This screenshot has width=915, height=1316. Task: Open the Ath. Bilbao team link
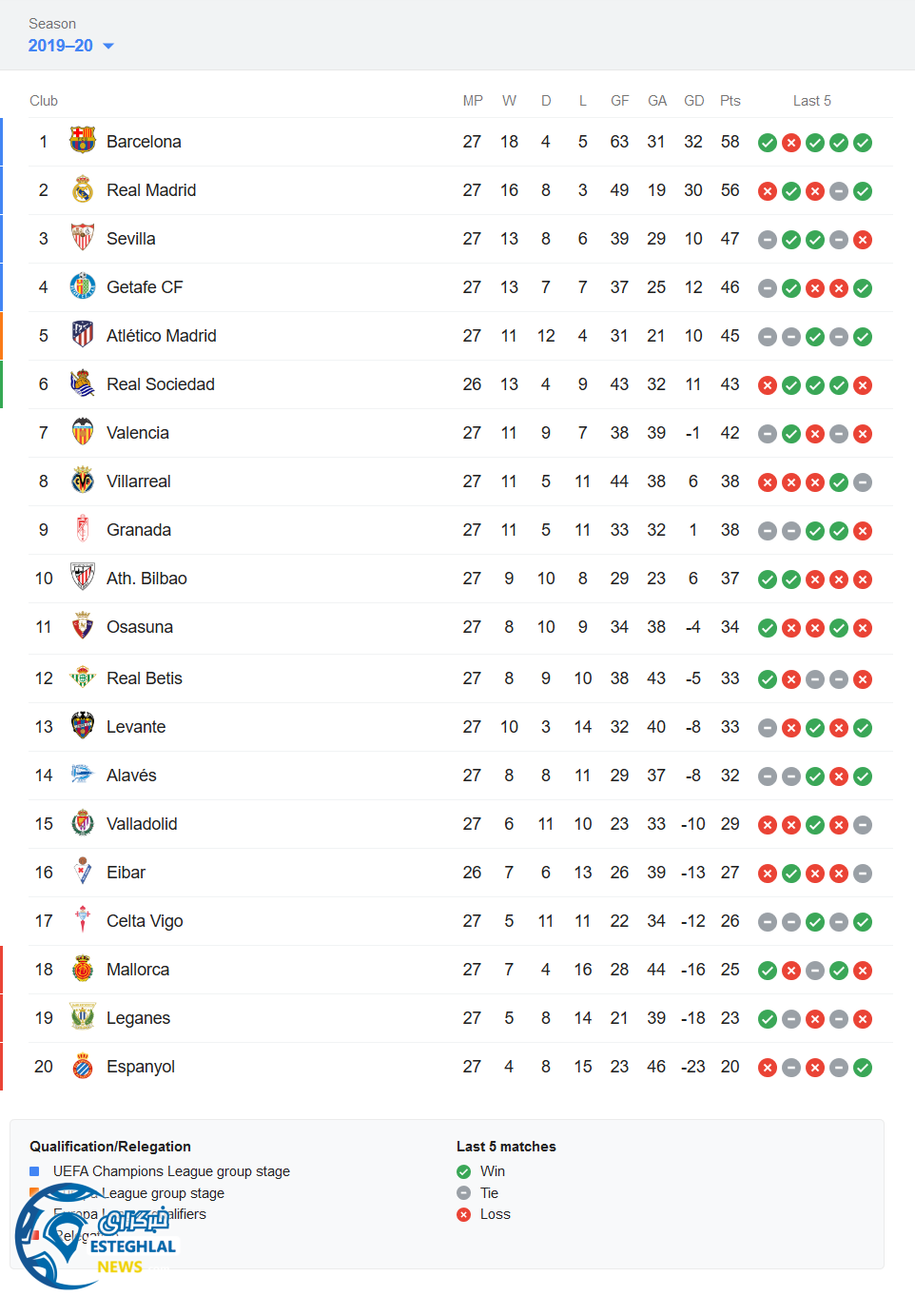146,579
